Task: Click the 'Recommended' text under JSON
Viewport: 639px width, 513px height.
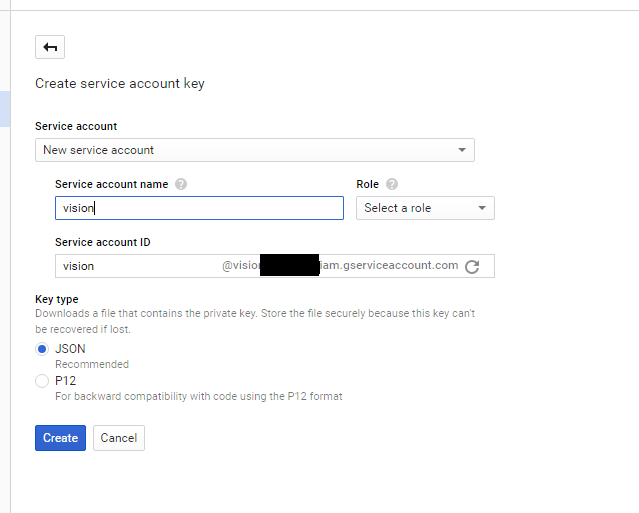Action: [x=92, y=365]
